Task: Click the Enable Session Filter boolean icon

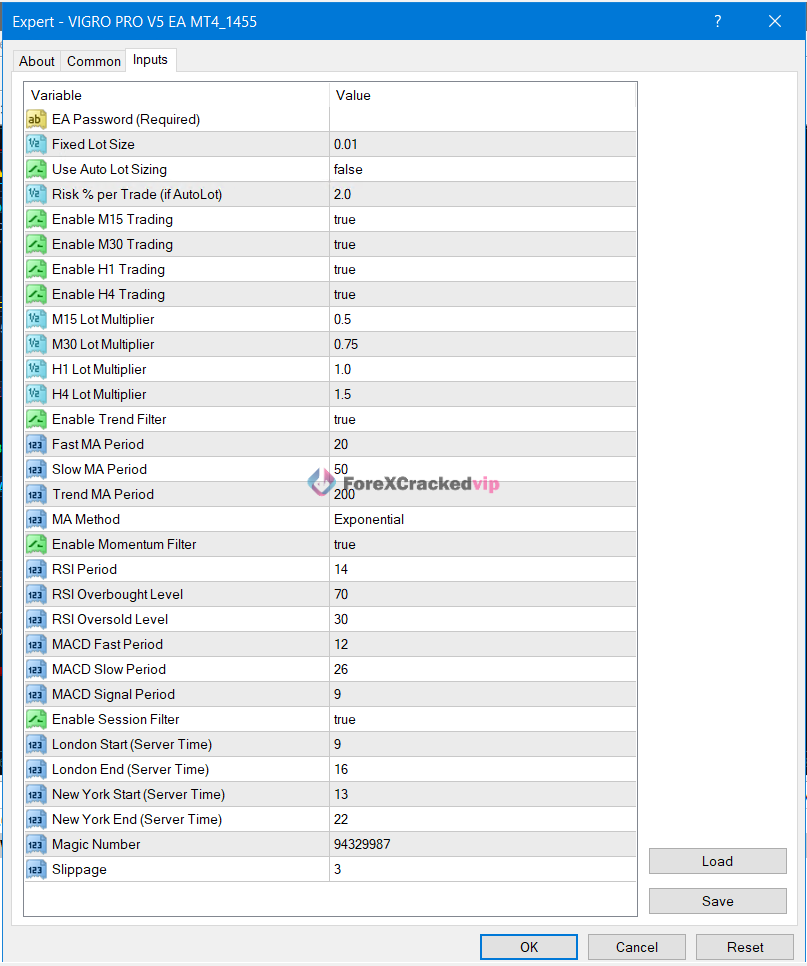Action: (36, 720)
